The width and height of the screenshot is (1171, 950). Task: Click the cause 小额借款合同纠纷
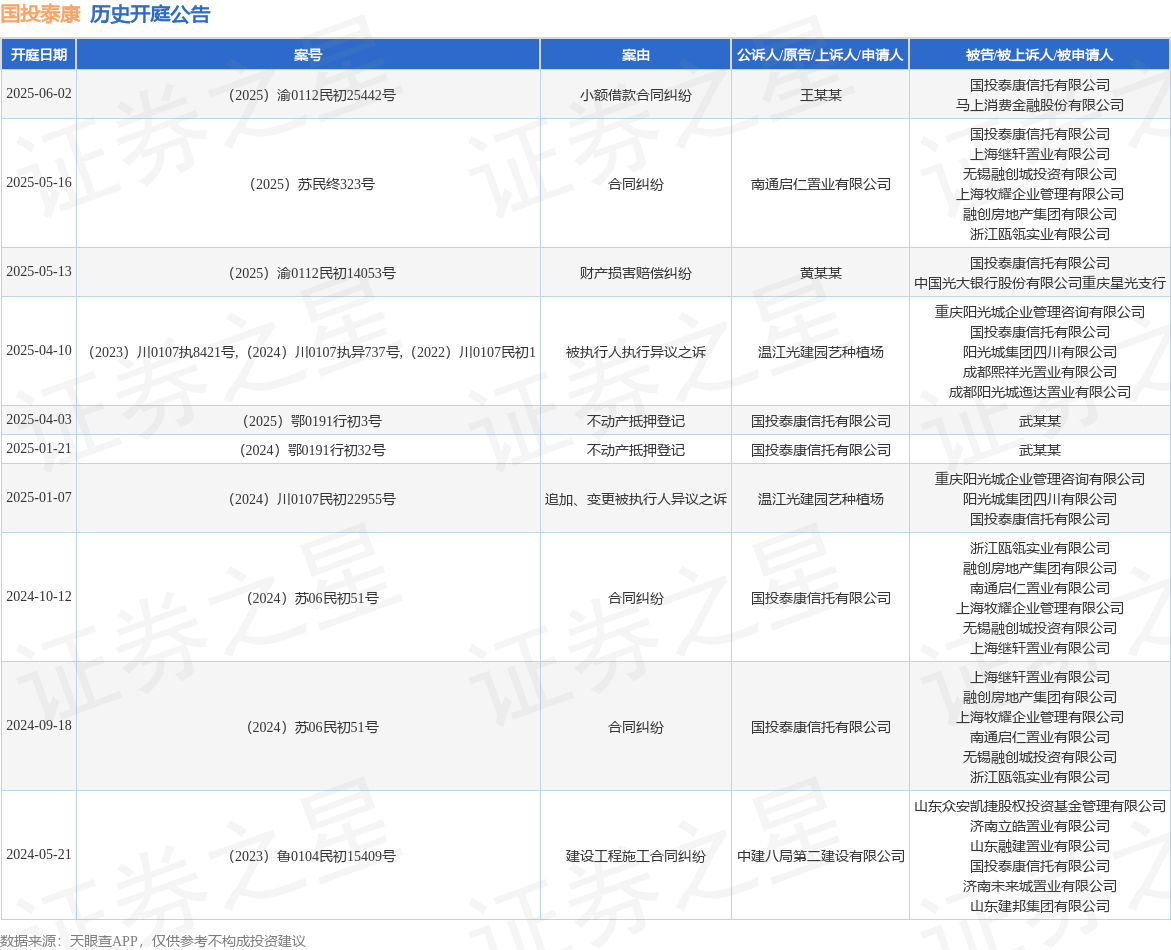pos(636,95)
